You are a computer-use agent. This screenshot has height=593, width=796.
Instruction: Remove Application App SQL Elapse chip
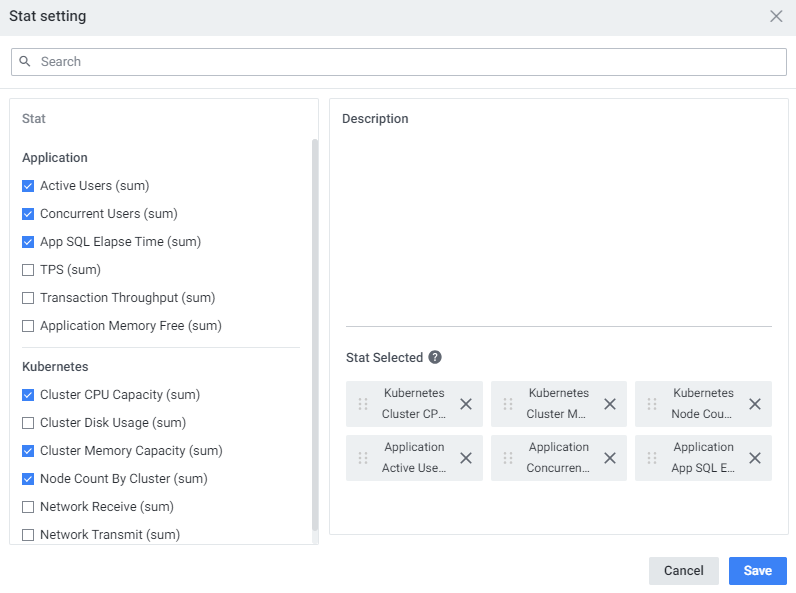(x=755, y=458)
